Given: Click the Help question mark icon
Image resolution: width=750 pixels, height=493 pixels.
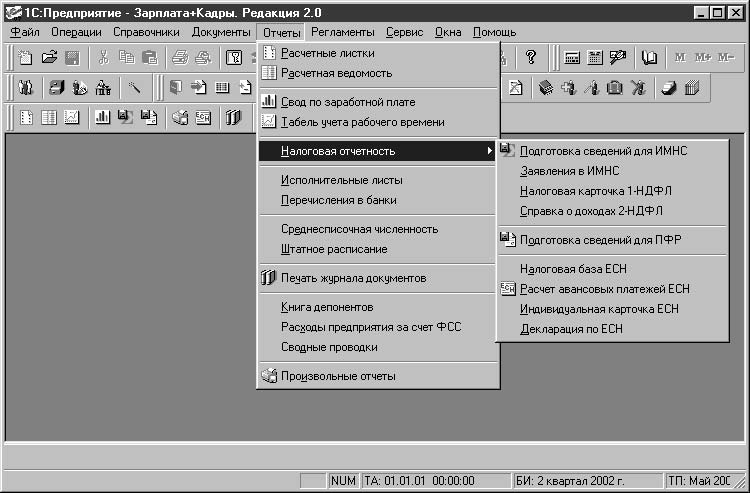Looking at the screenshot, I should pos(531,58).
